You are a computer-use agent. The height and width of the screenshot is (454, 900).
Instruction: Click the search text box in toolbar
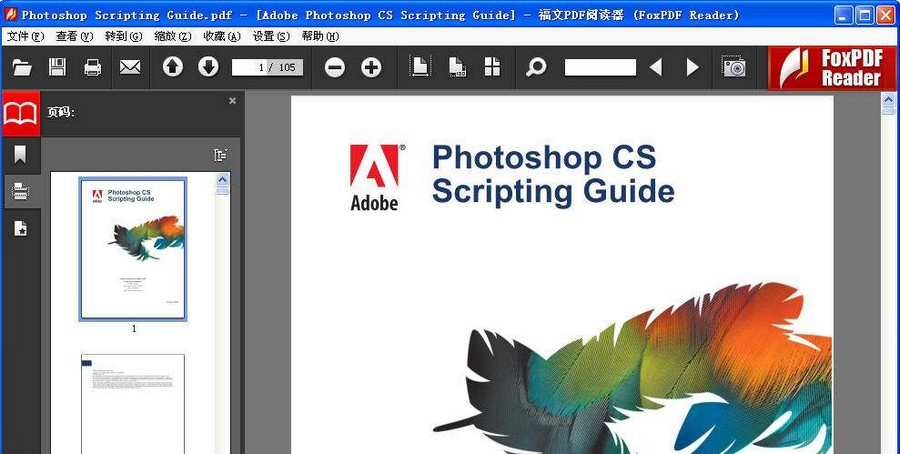pos(600,67)
